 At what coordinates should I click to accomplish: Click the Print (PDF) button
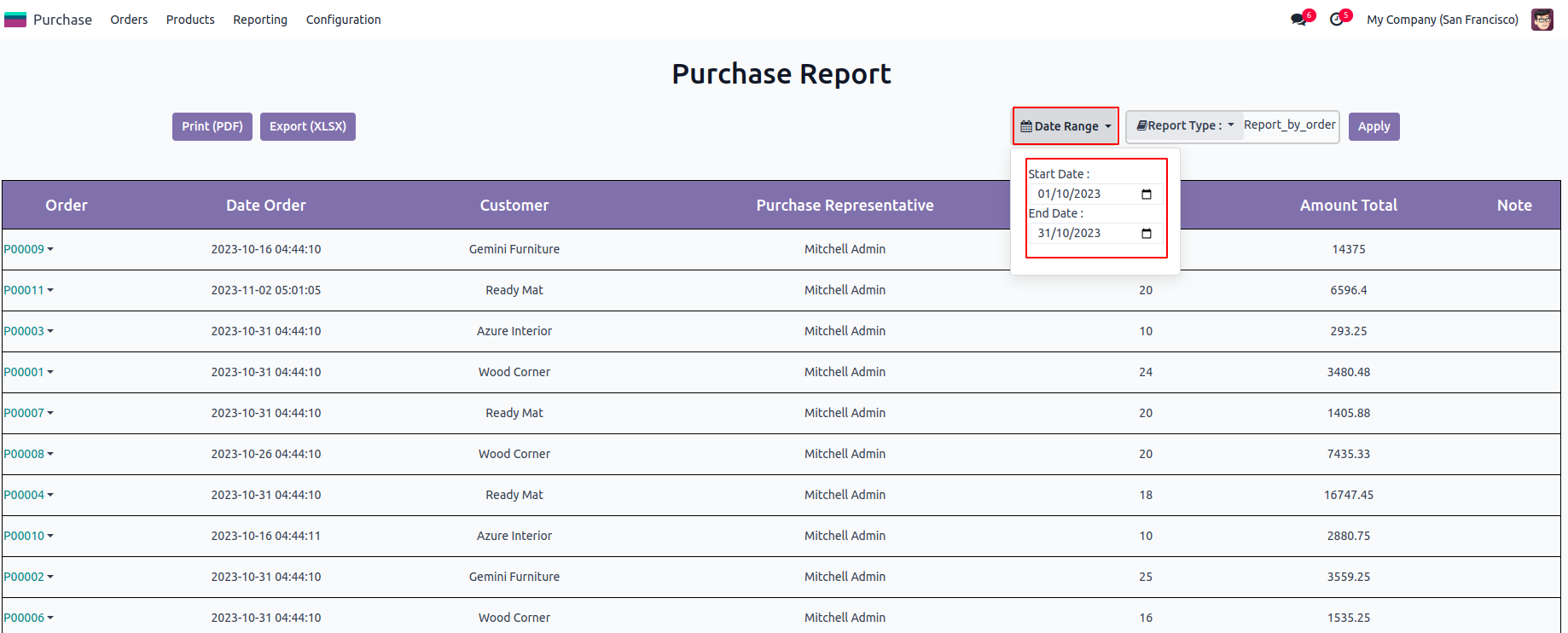[212, 126]
